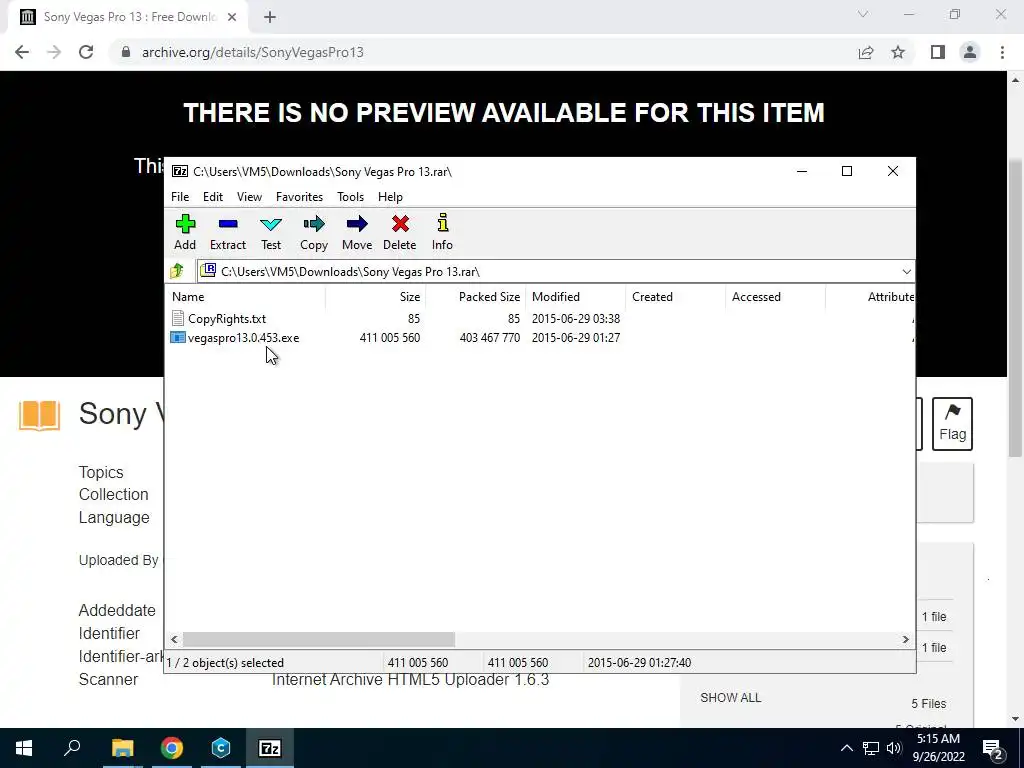Click the 7-Zip taskbar button
Image resolution: width=1024 pixels, height=768 pixels.
(270, 748)
